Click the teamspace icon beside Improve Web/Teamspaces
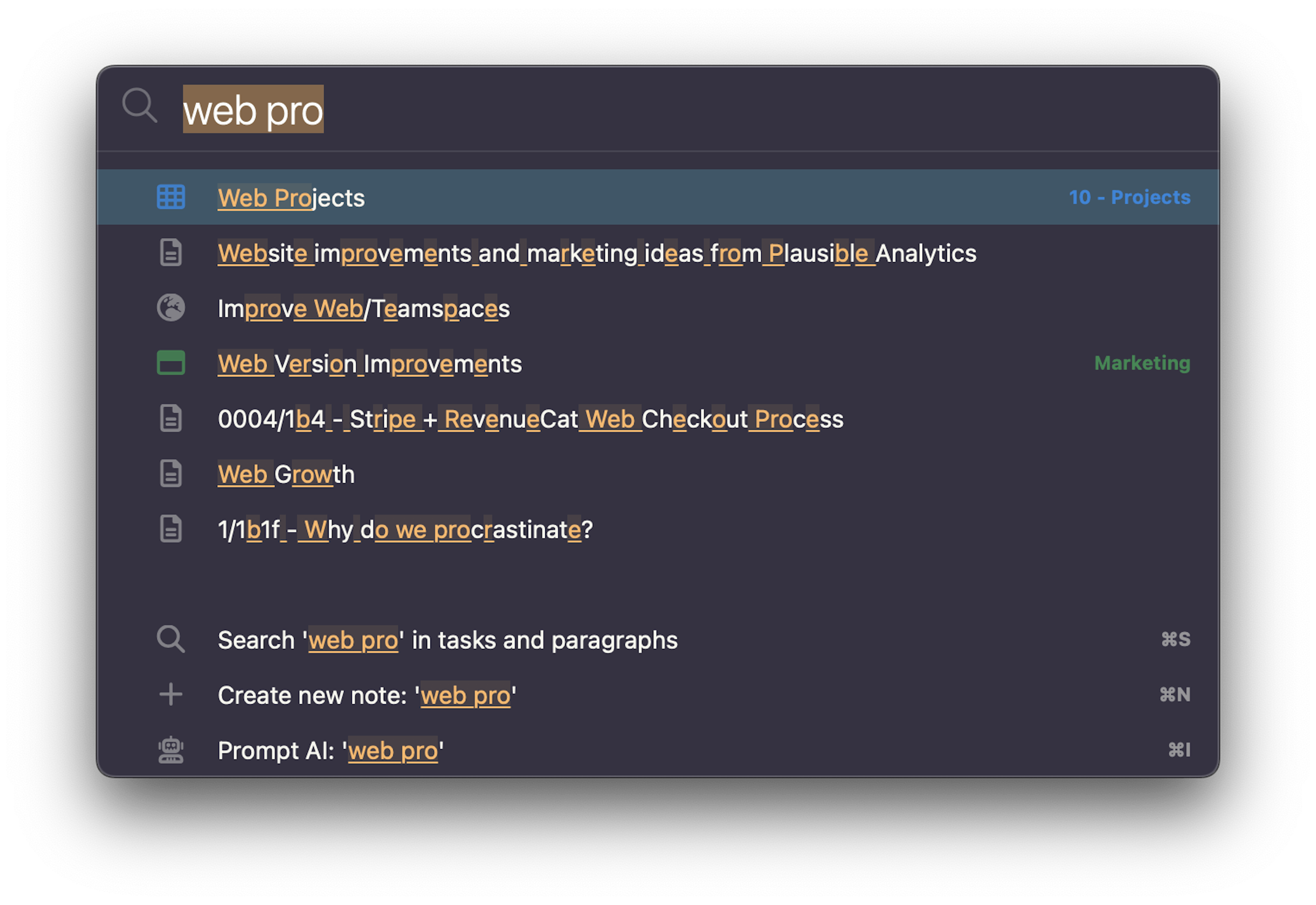 pyautogui.click(x=171, y=308)
